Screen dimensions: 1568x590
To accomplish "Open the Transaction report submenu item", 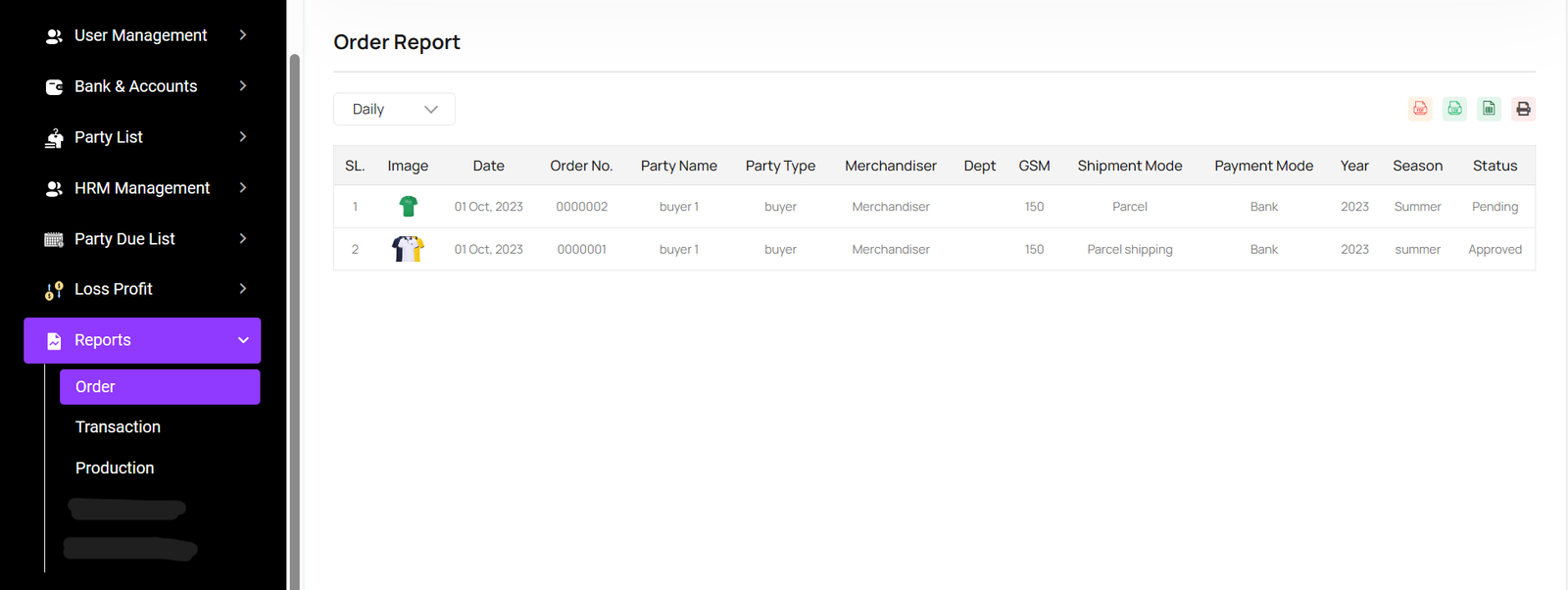I will (118, 427).
